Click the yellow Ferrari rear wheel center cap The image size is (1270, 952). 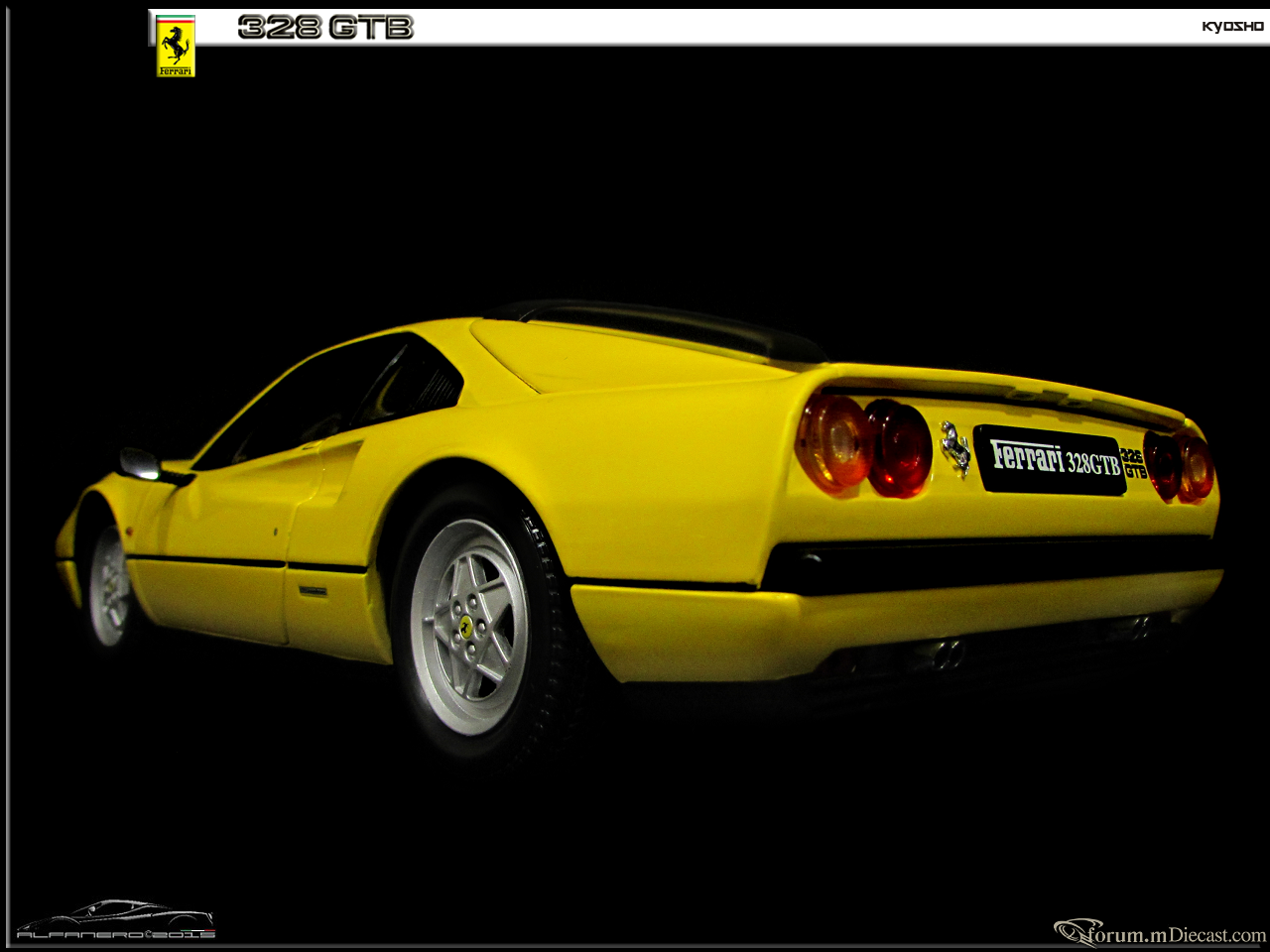pos(465,625)
